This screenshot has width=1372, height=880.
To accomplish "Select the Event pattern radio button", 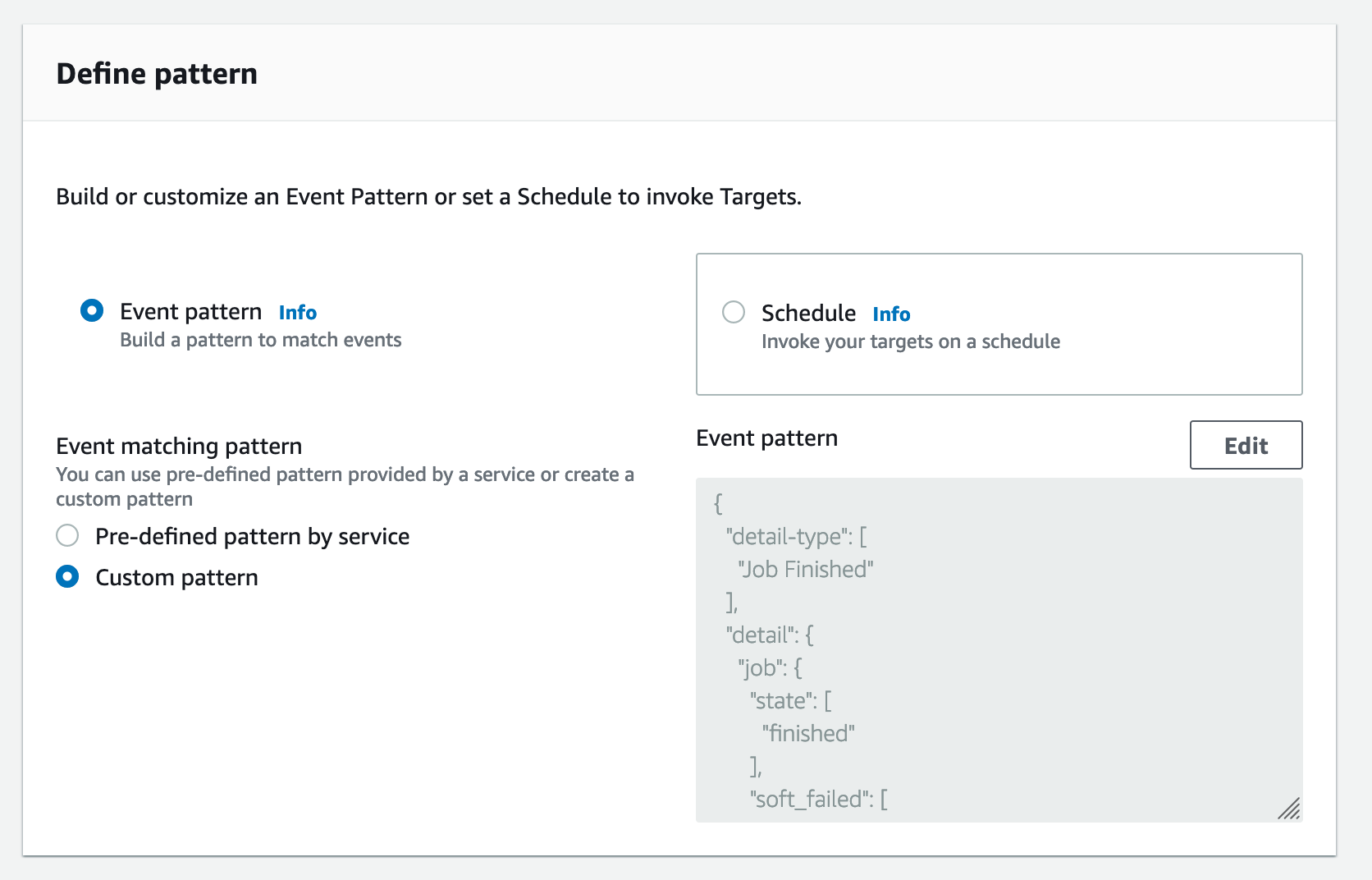I will pos(92,311).
